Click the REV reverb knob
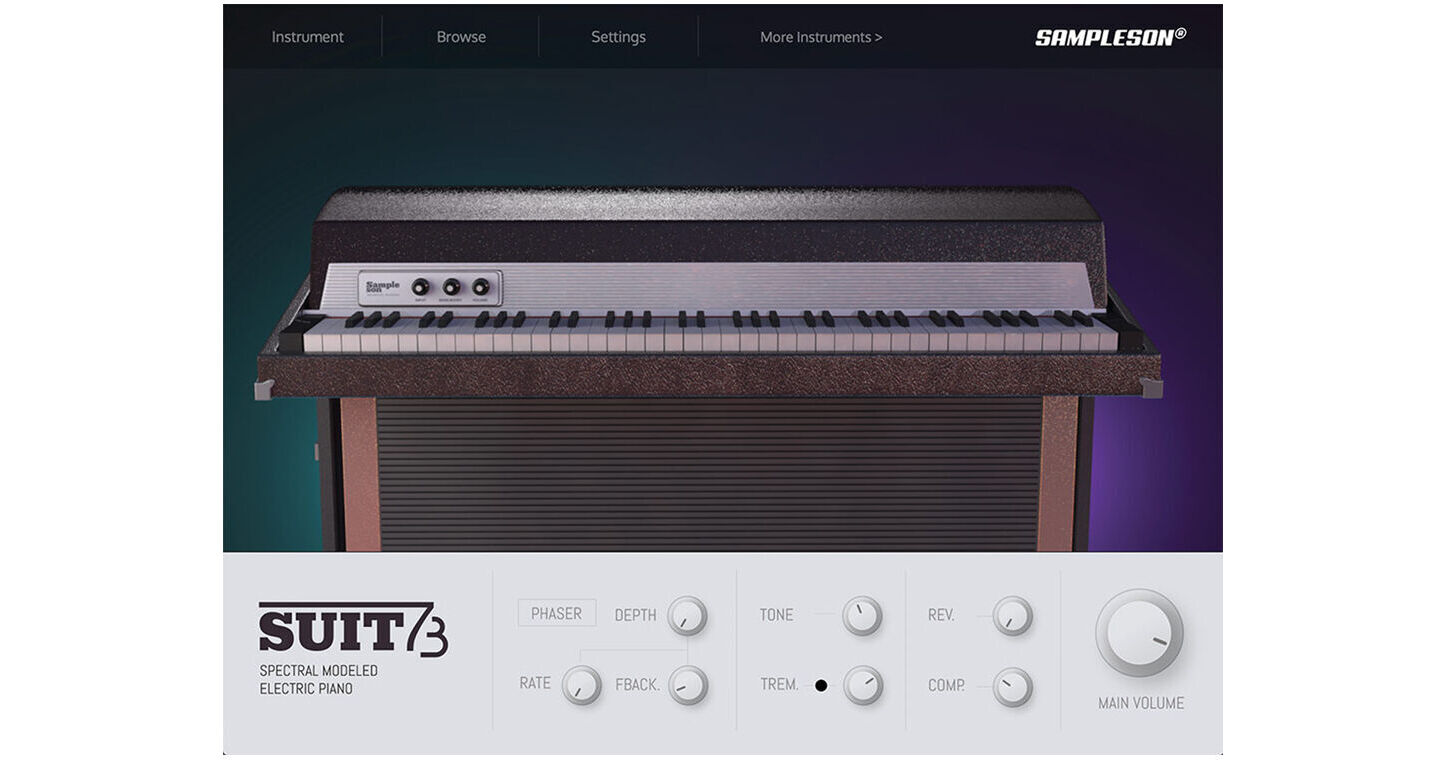Viewport: 1447px width, 760px height. click(x=1011, y=616)
